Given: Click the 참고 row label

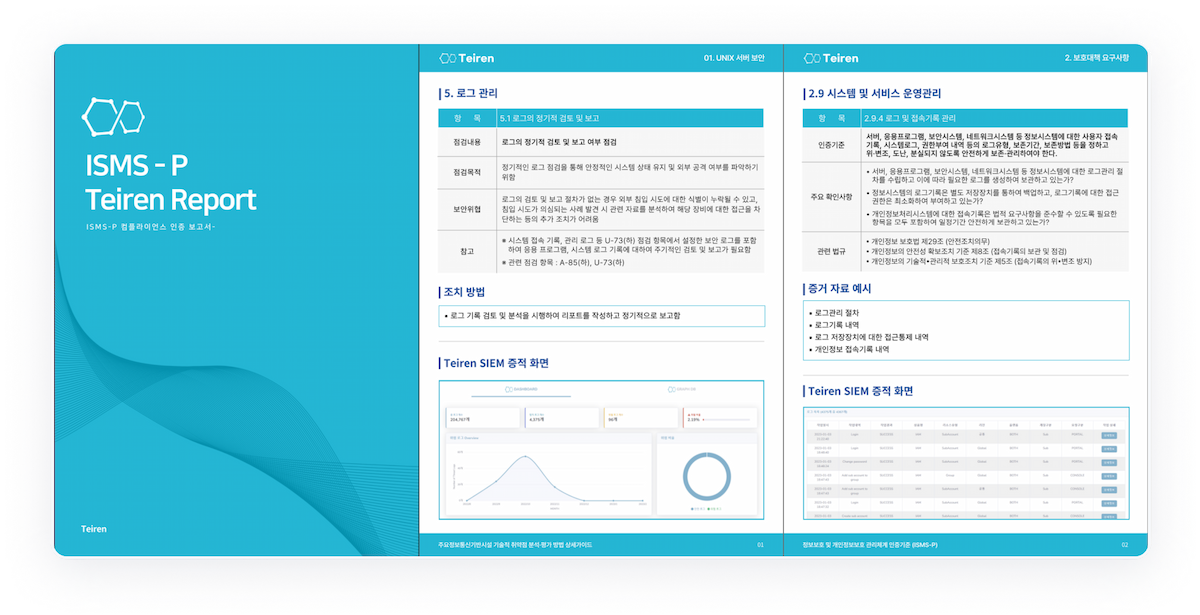Looking at the screenshot, I should pos(466,251).
